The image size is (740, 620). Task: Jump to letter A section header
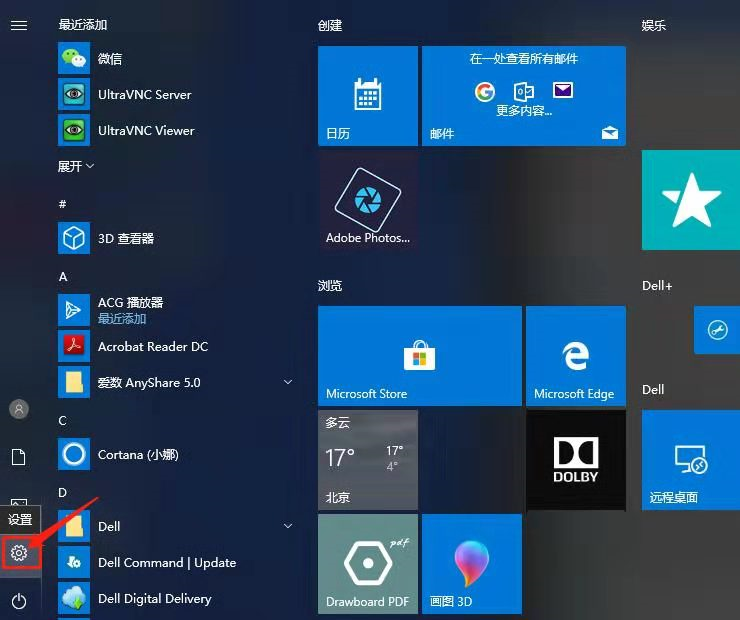(x=63, y=276)
